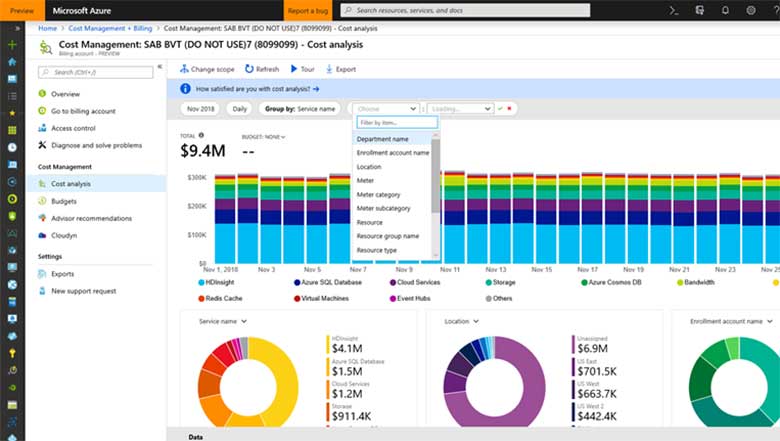Viewport: 780px width, 441px height.
Task: Expand Enrollment account name donut chart dropdown
Action: pos(731,321)
